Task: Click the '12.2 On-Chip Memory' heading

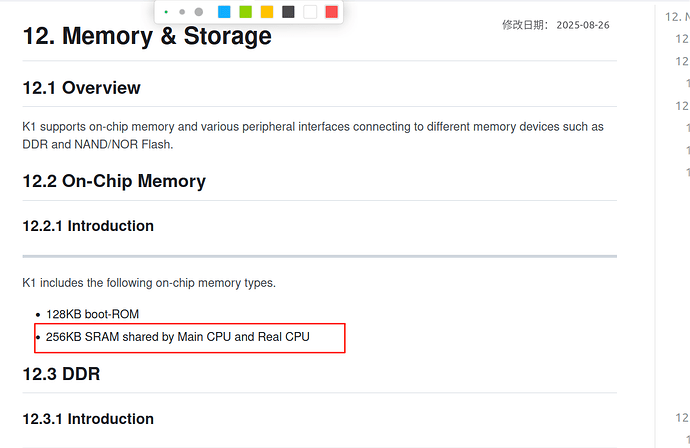Action: click(114, 181)
